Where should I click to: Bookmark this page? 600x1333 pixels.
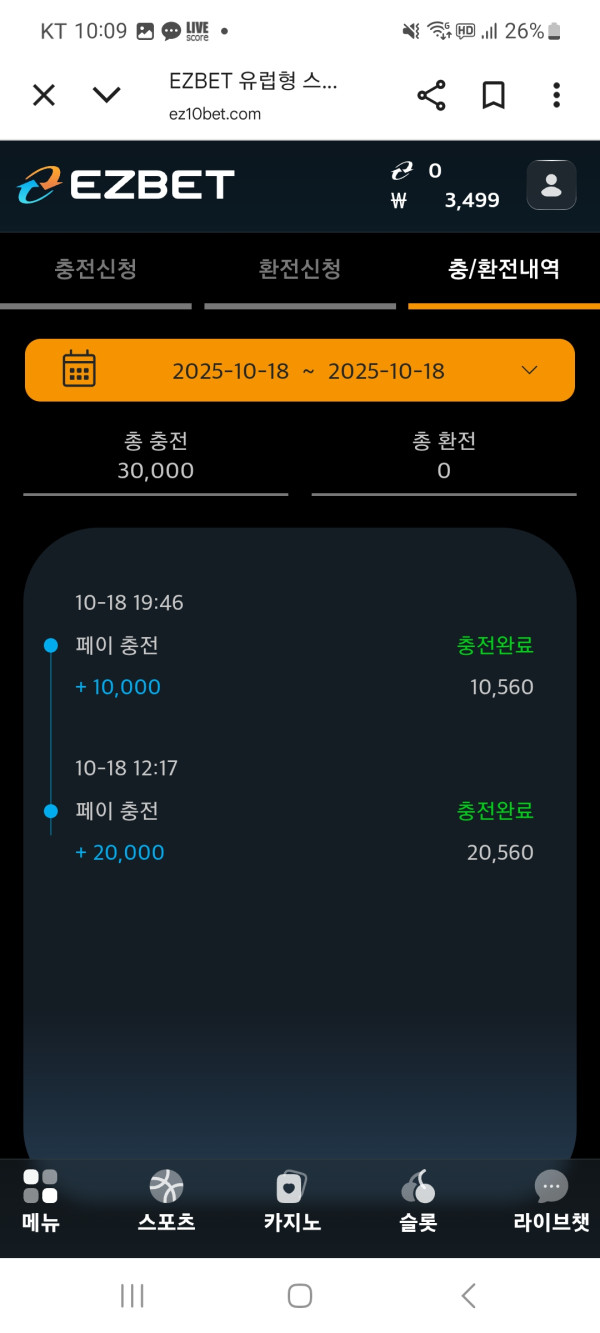493,95
